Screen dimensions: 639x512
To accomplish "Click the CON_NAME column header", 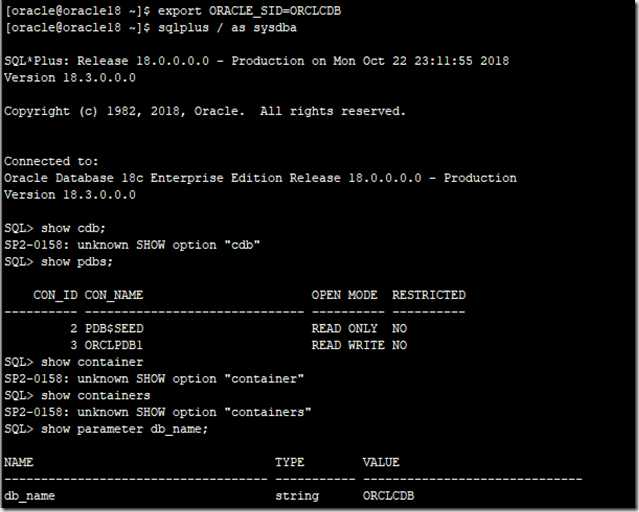I will 114,295.
